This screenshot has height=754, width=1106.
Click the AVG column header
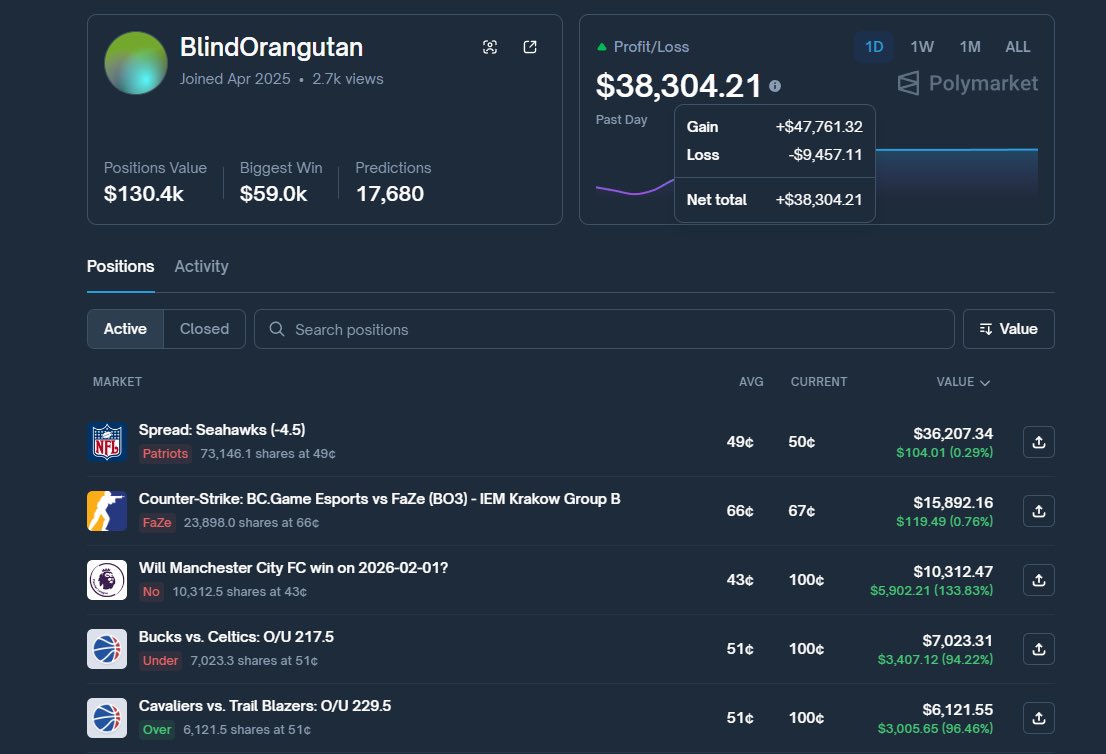(751, 382)
